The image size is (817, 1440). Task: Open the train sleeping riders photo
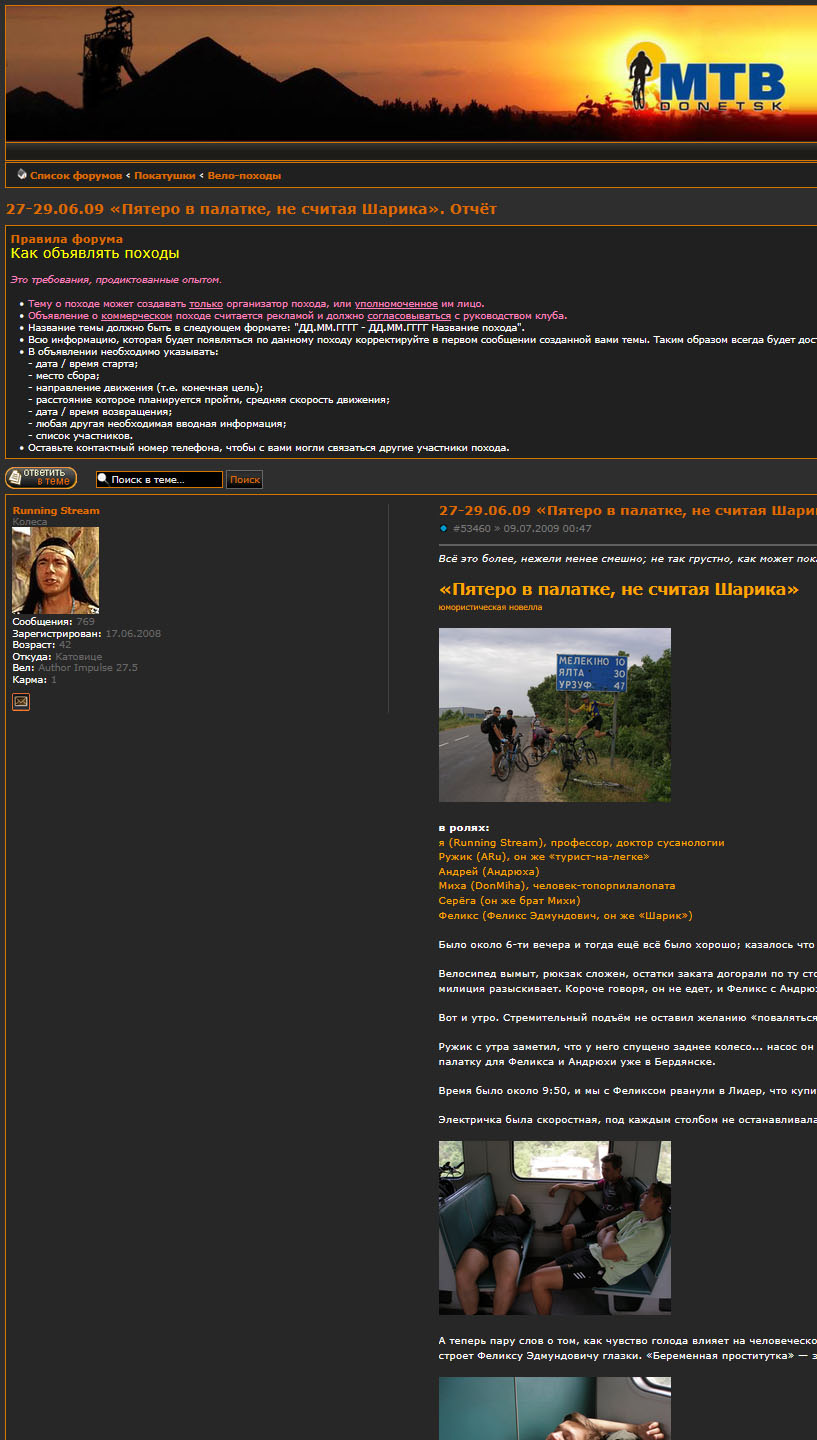coord(555,1228)
